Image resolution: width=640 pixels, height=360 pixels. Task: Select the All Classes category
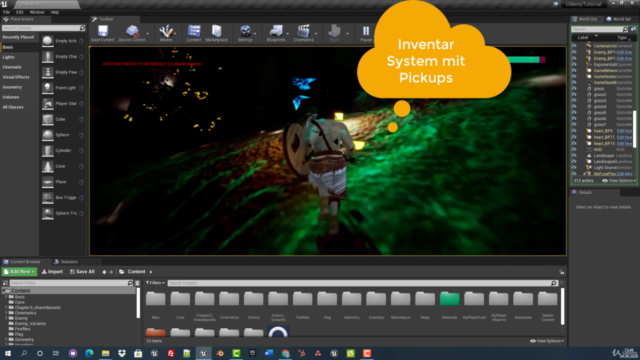[x=13, y=107]
